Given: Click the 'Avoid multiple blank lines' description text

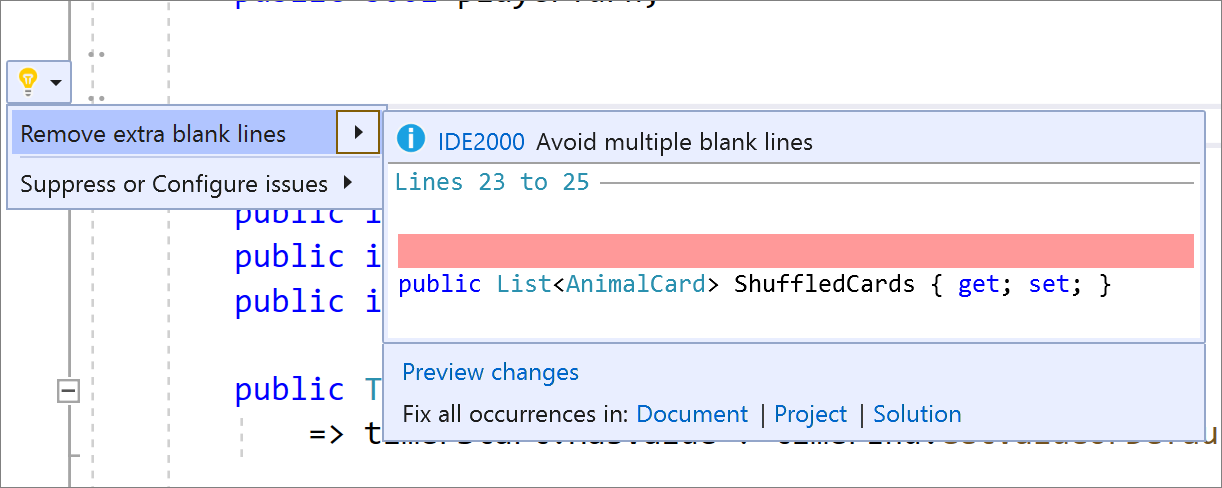Looking at the screenshot, I should (x=674, y=142).
